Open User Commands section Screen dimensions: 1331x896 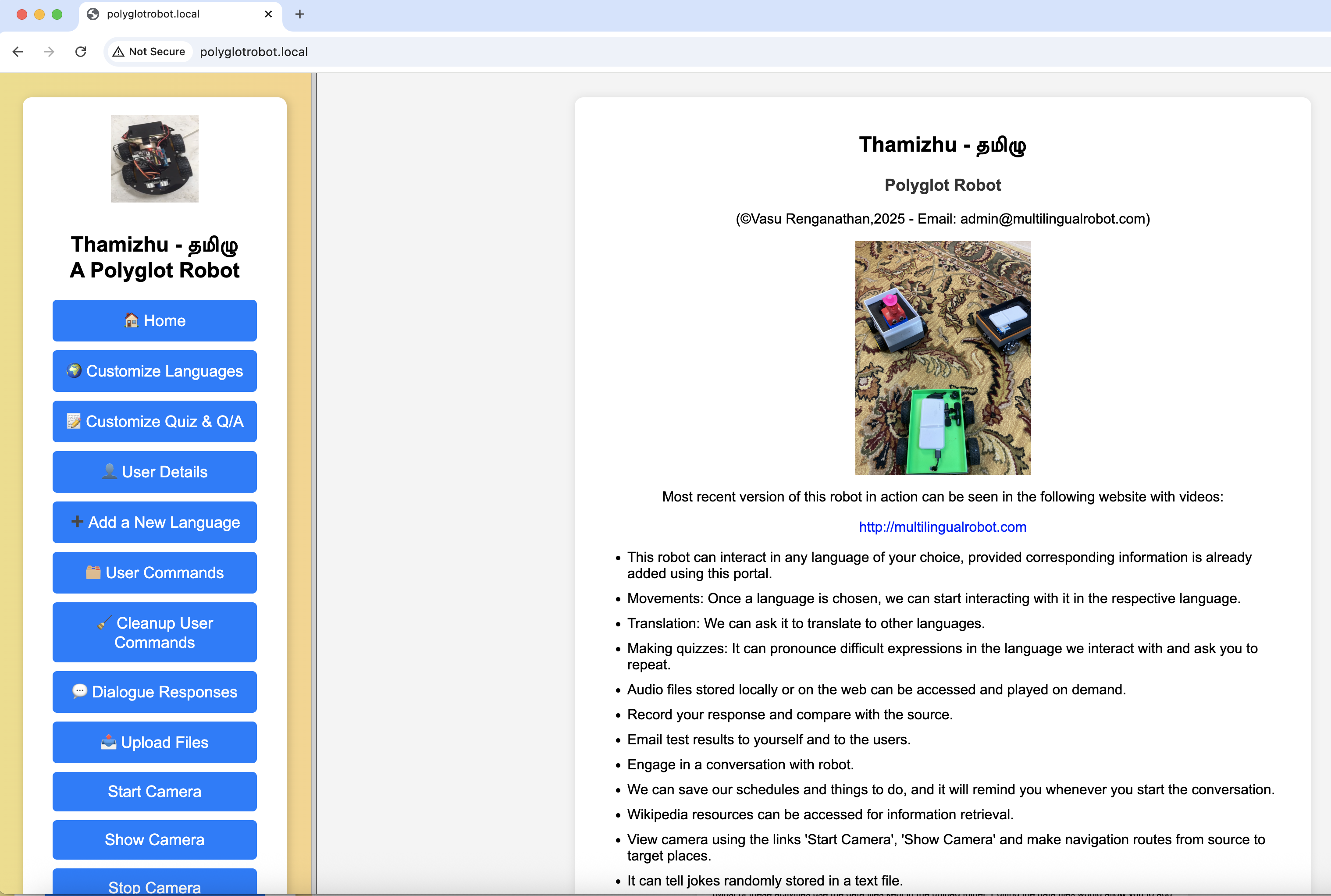154,572
